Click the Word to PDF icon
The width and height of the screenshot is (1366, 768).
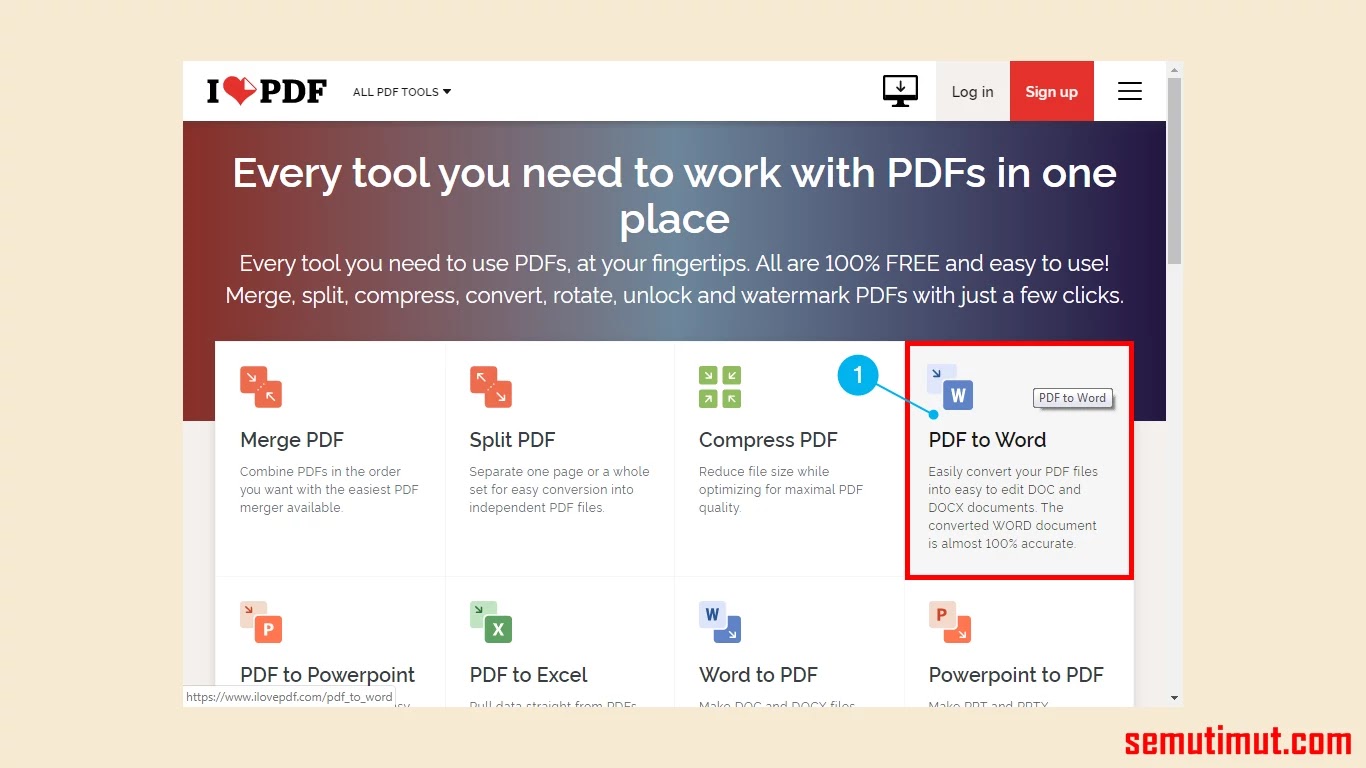(720, 622)
